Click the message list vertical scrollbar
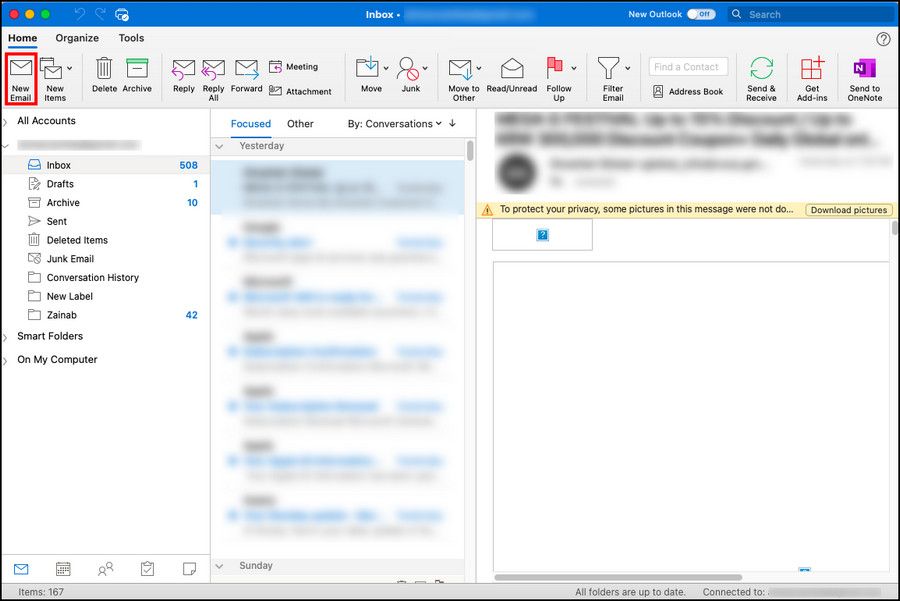Screen dimensions: 900x601 470,150
